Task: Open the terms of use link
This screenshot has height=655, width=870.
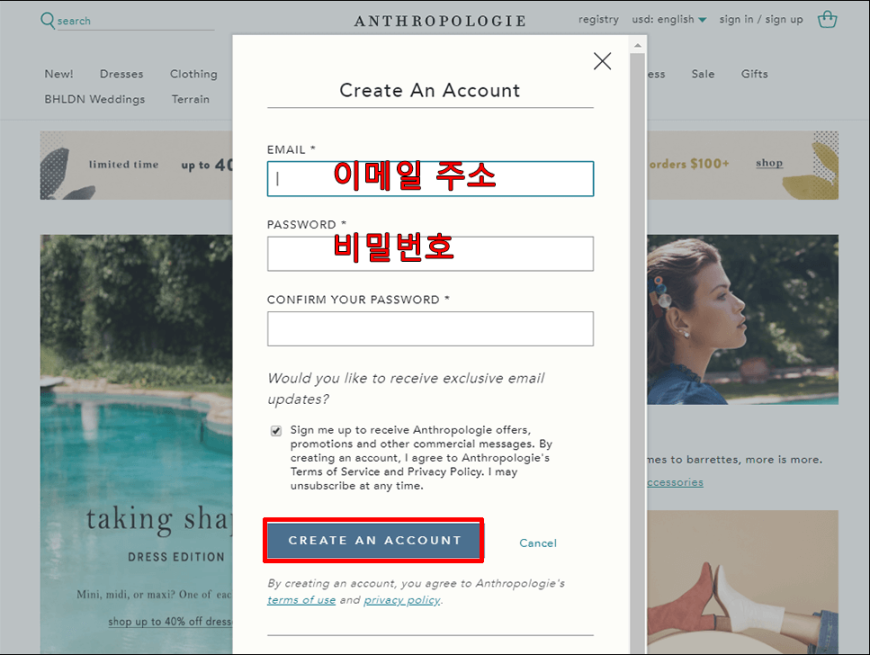Action: click(301, 600)
